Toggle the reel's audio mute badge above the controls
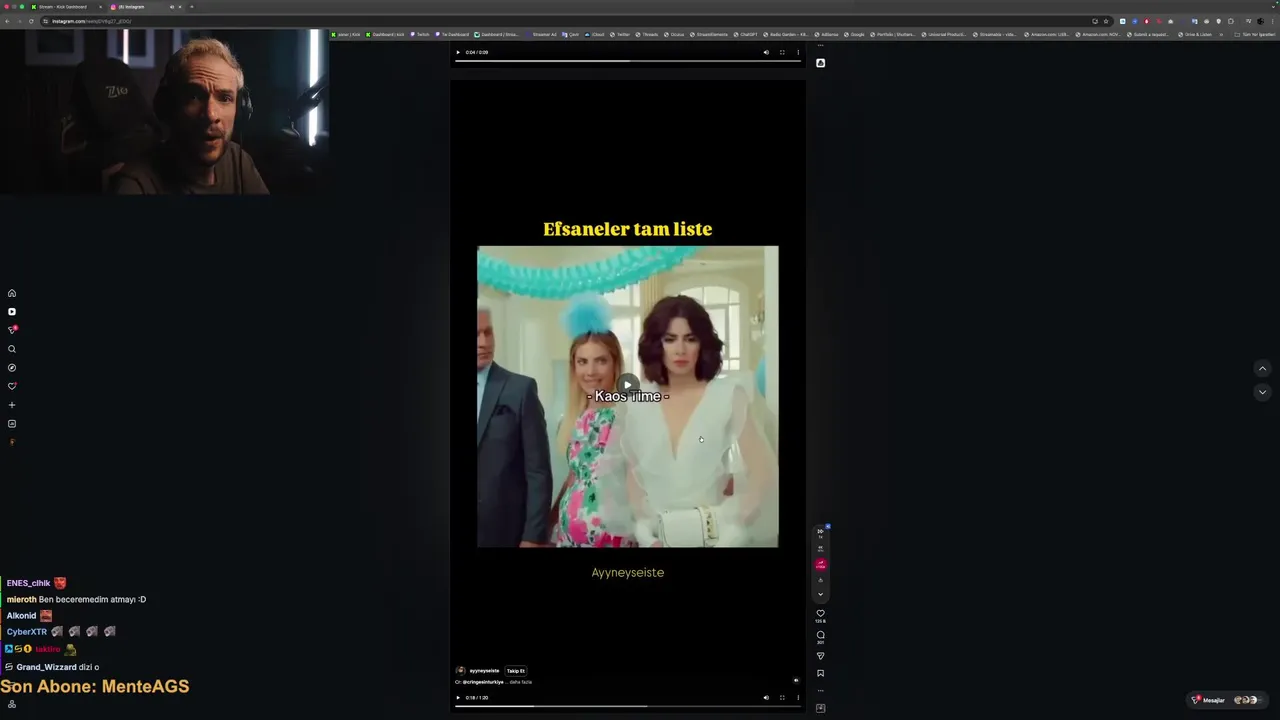This screenshot has width=1280, height=720. 796,680
